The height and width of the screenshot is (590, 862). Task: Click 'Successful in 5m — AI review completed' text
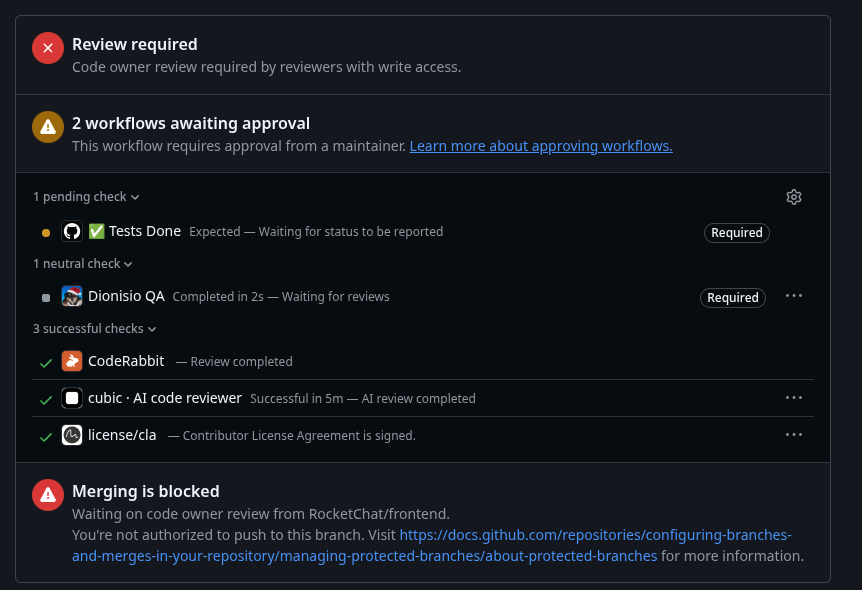363,398
